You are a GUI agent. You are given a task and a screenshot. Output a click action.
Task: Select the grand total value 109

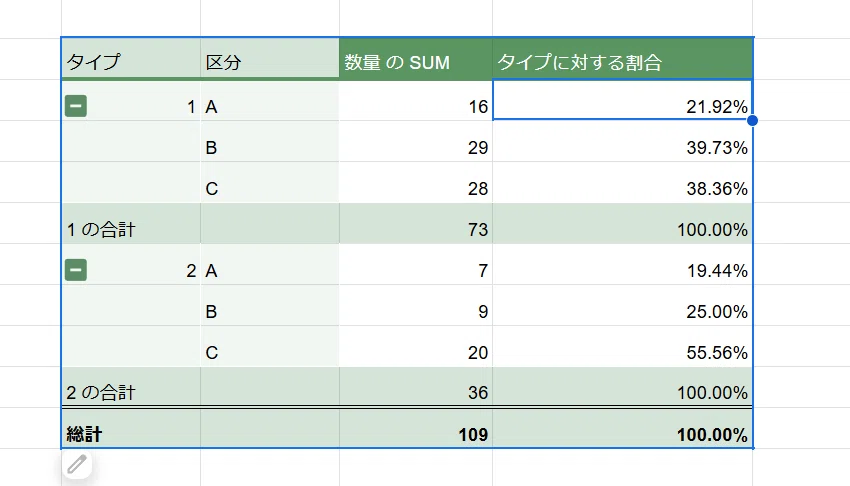pos(416,429)
